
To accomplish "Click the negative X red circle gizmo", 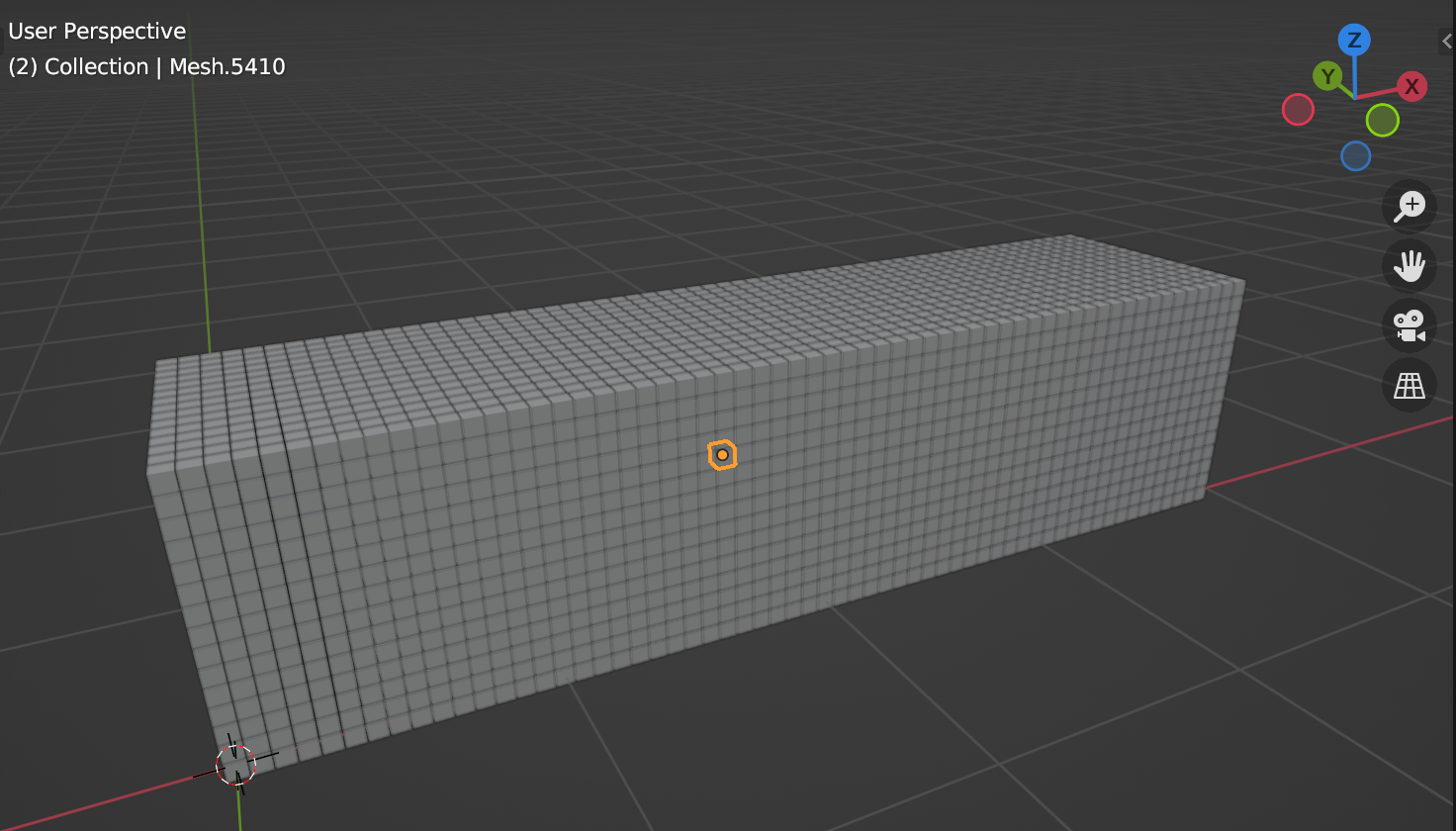I will click(1298, 109).
